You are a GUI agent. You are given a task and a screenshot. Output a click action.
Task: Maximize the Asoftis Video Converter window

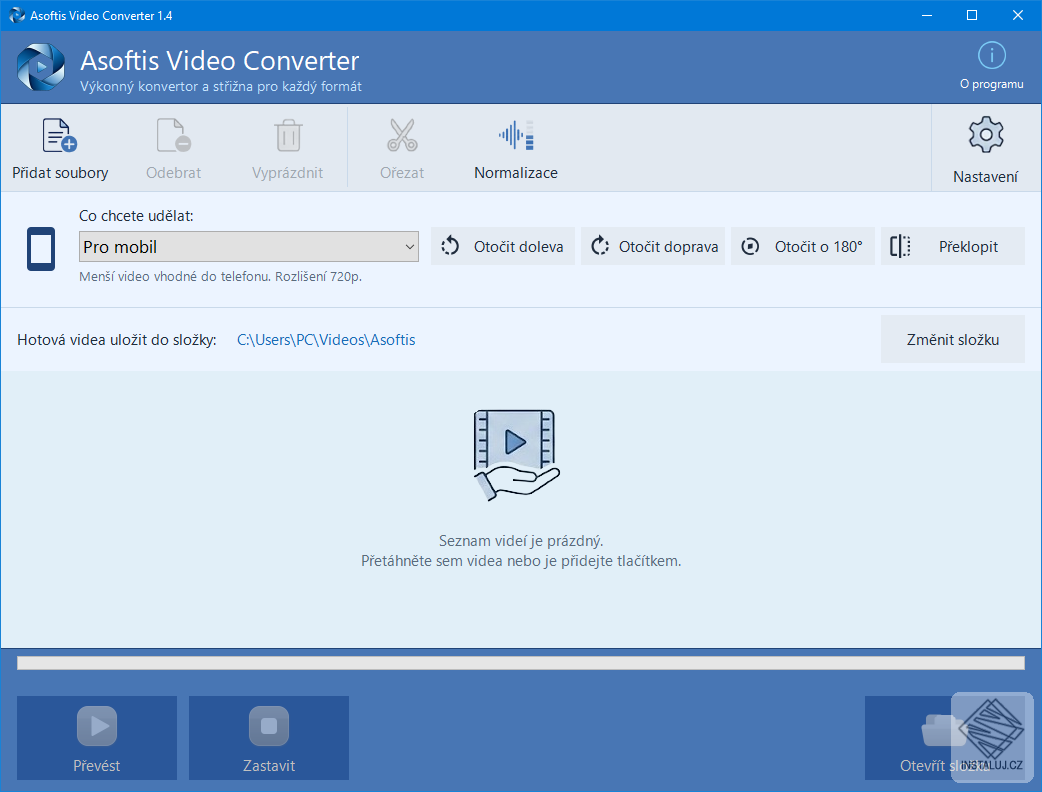point(972,15)
